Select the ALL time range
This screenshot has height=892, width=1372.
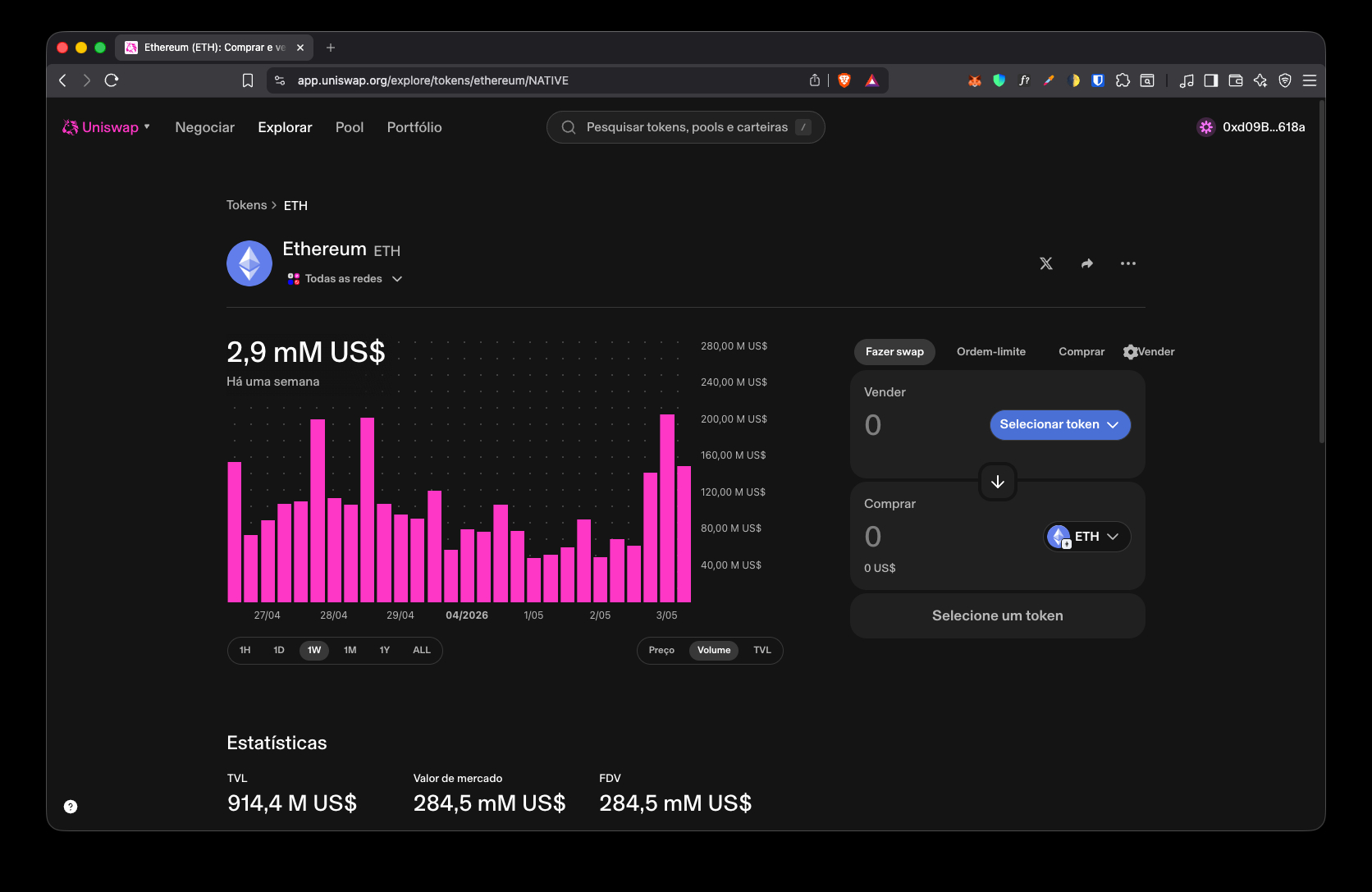click(422, 650)
